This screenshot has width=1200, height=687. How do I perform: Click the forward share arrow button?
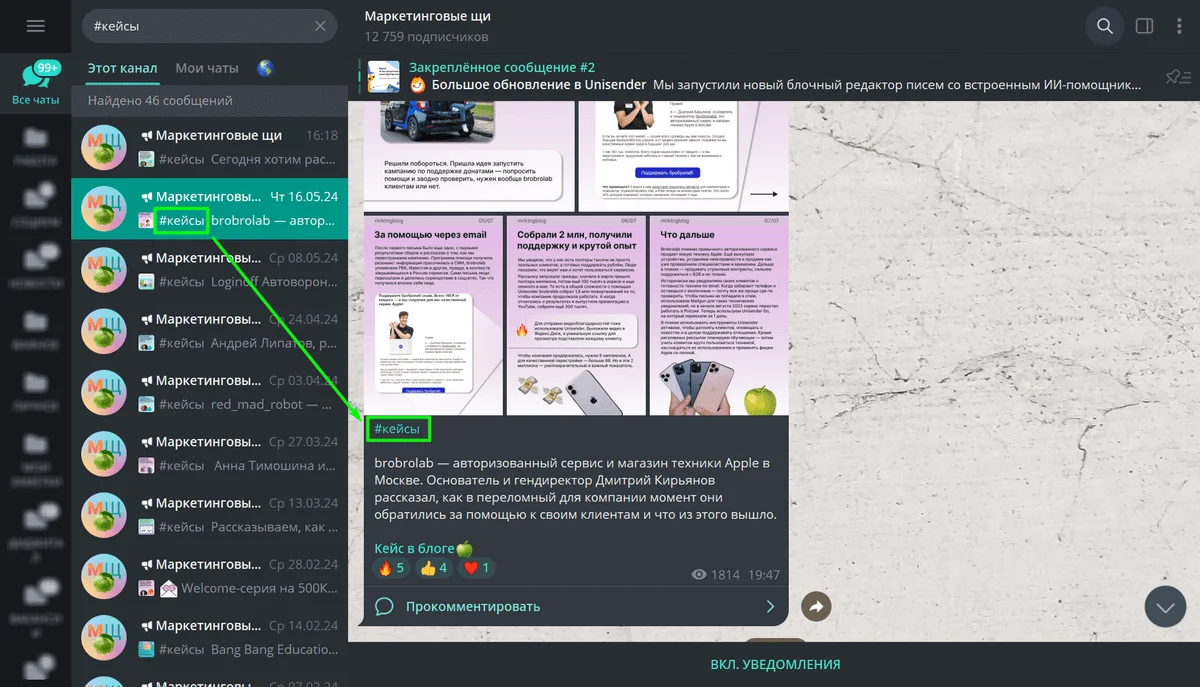point(817,606)
